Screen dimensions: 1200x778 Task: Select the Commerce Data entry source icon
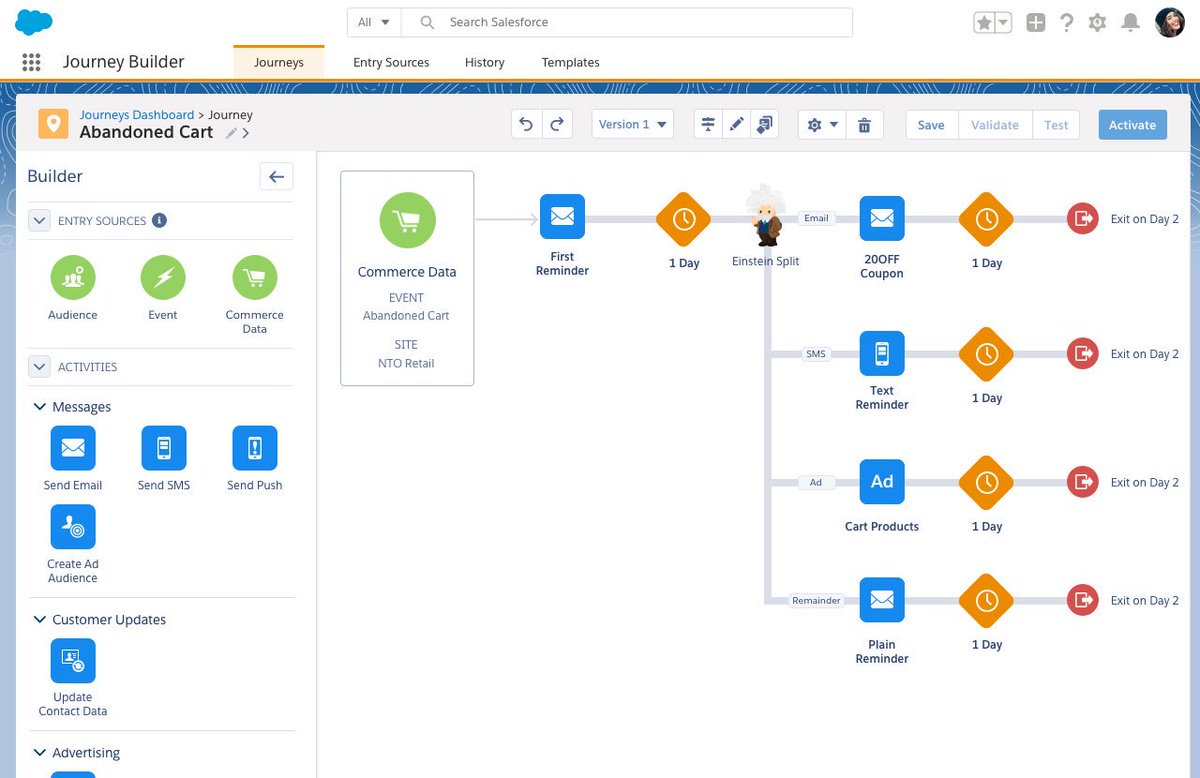[x=255, y=278]
